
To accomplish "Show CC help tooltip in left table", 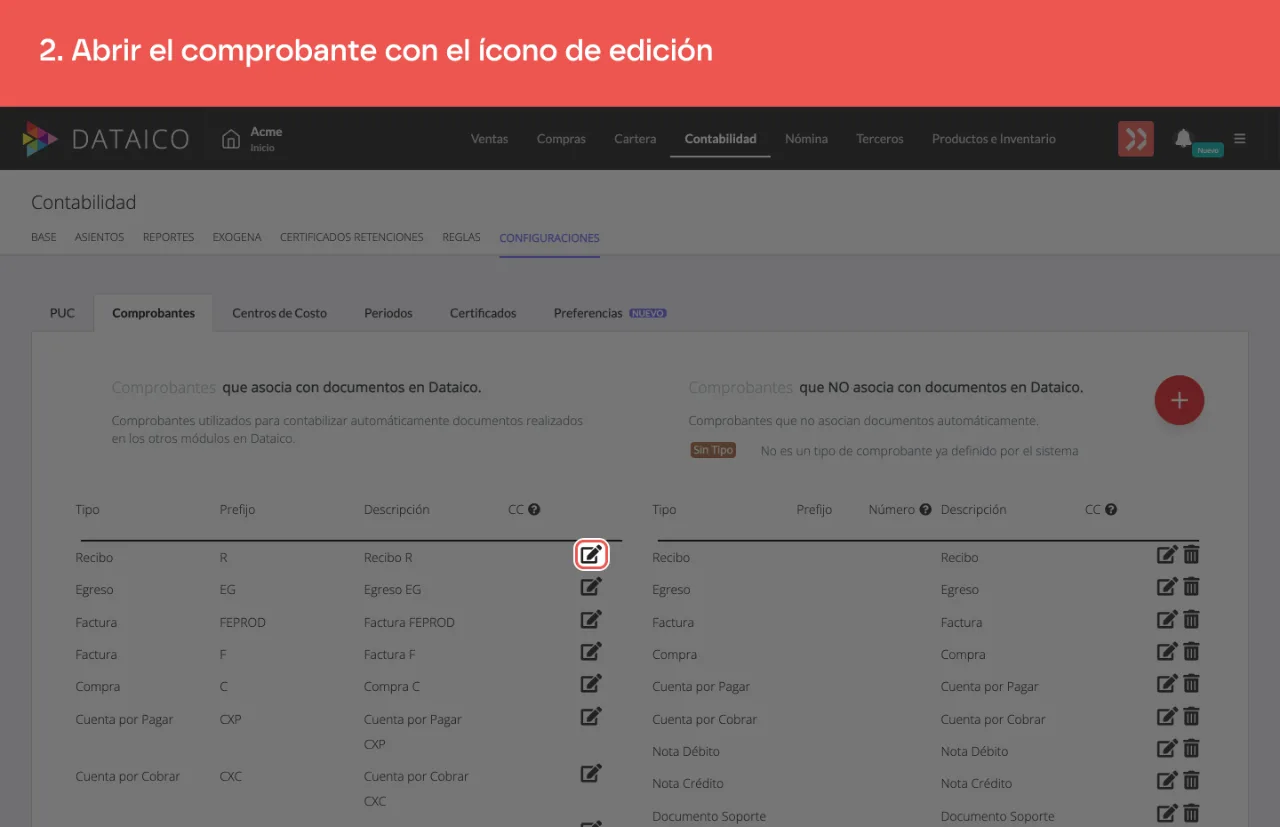I will click(534, 509).
